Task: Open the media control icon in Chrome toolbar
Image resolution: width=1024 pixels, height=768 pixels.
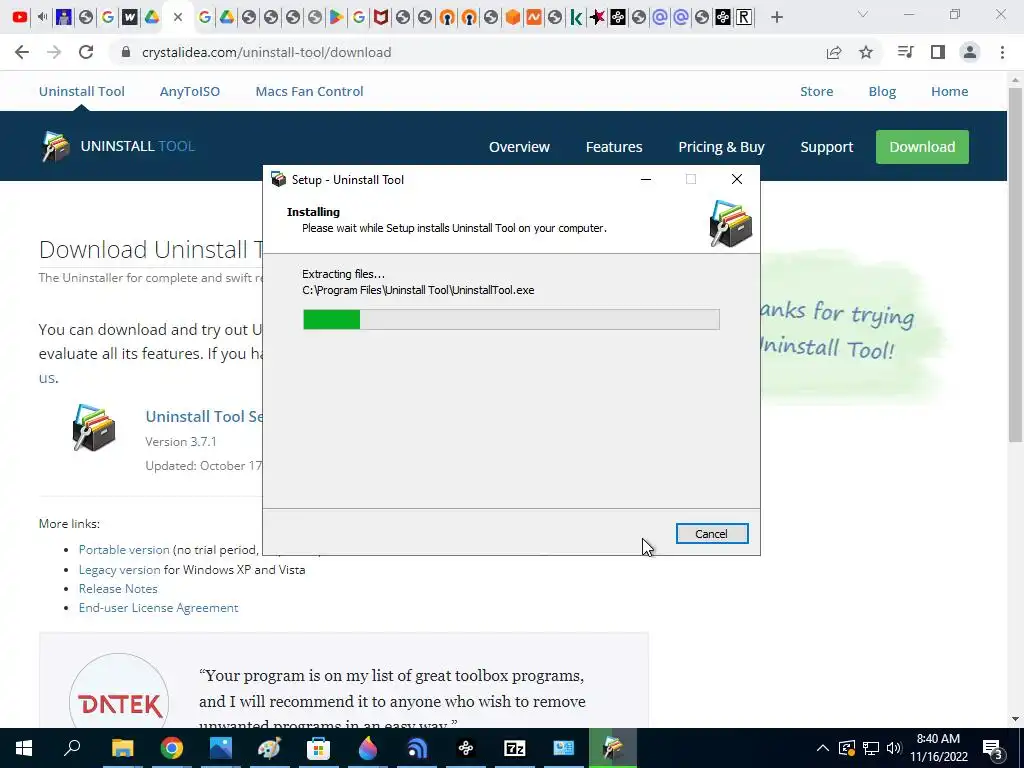Action: tap(905, 52)
